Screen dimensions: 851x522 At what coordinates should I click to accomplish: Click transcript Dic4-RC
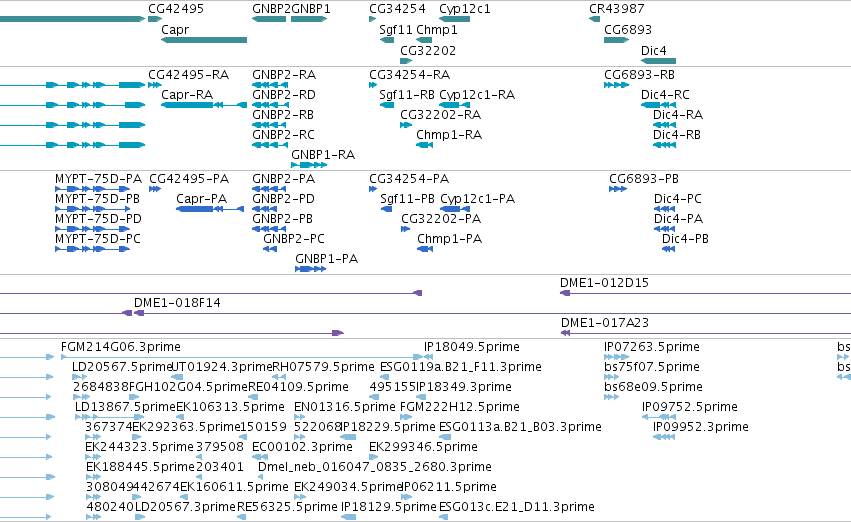click(665, 95)
